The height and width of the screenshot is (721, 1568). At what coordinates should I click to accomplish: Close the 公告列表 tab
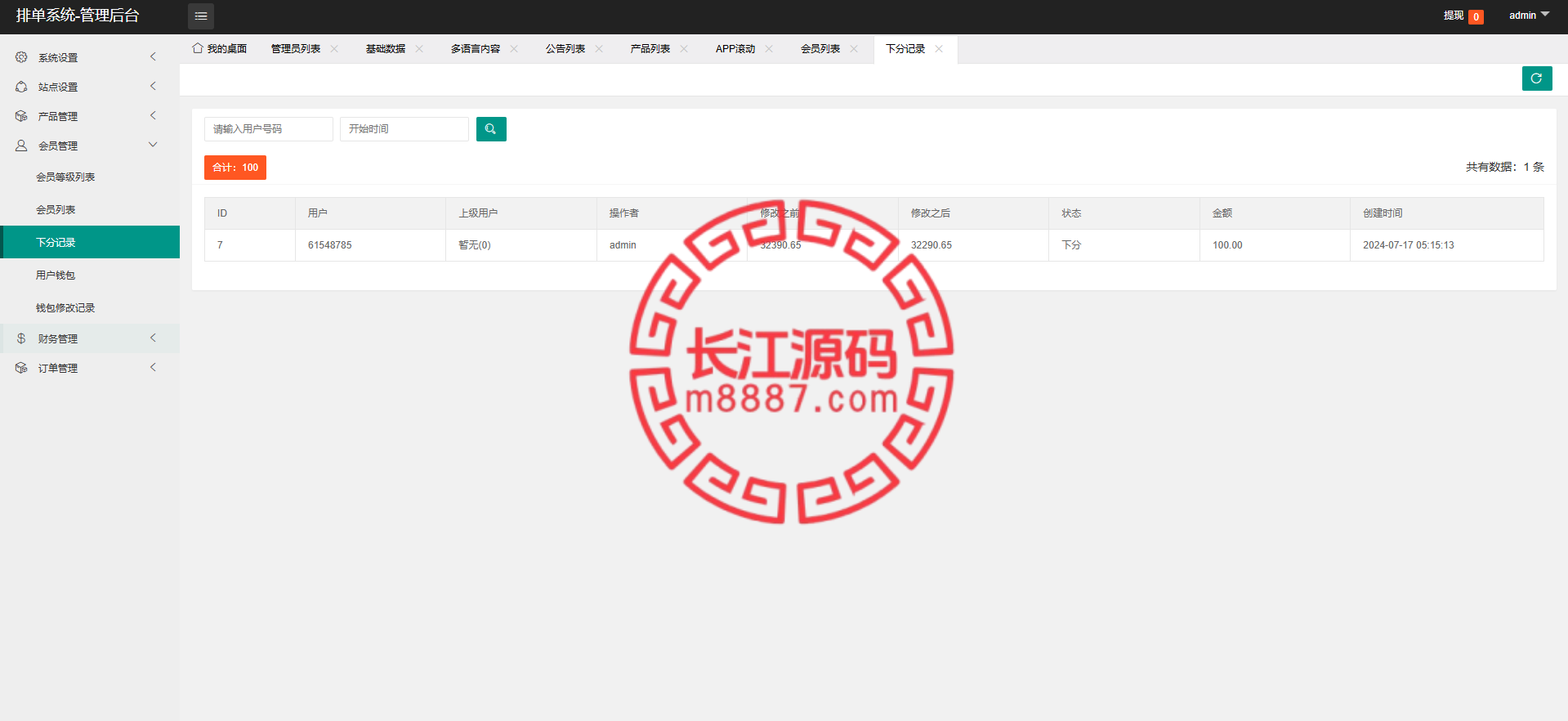click(x=599, y=49)
